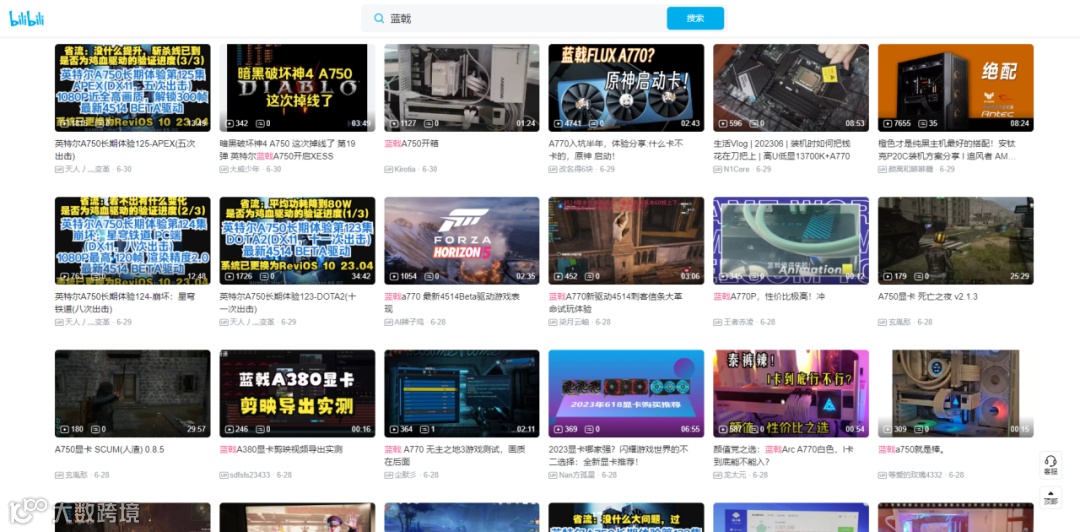Open the bilibili home logo

click(27, 19)
